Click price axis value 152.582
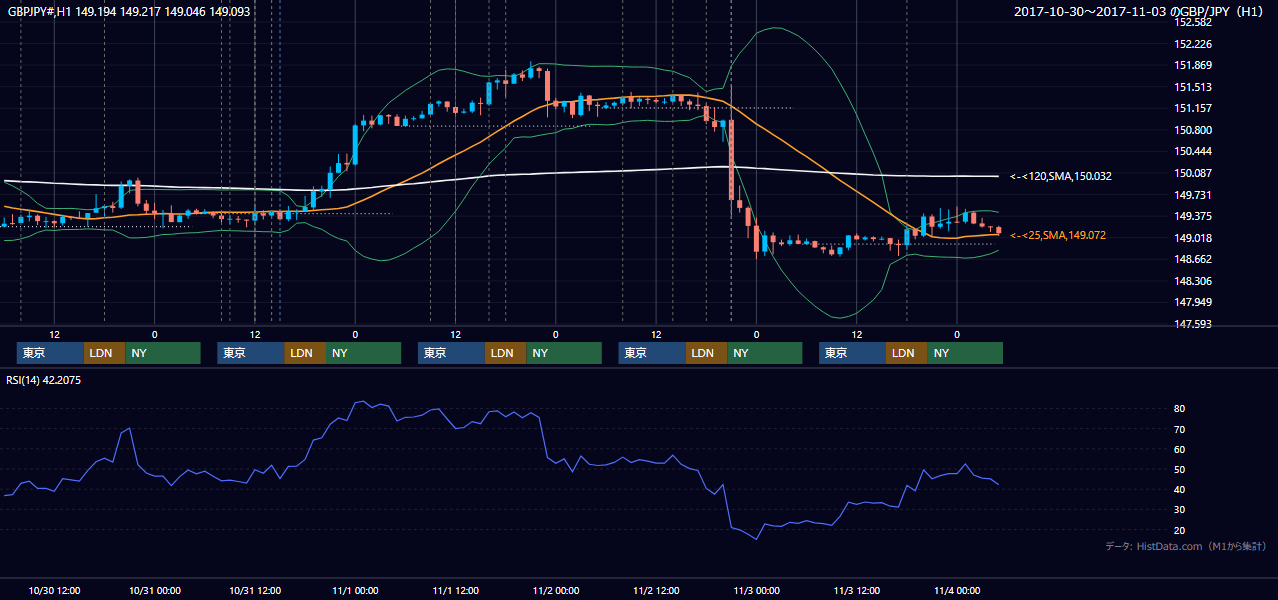 (1193, 22)
